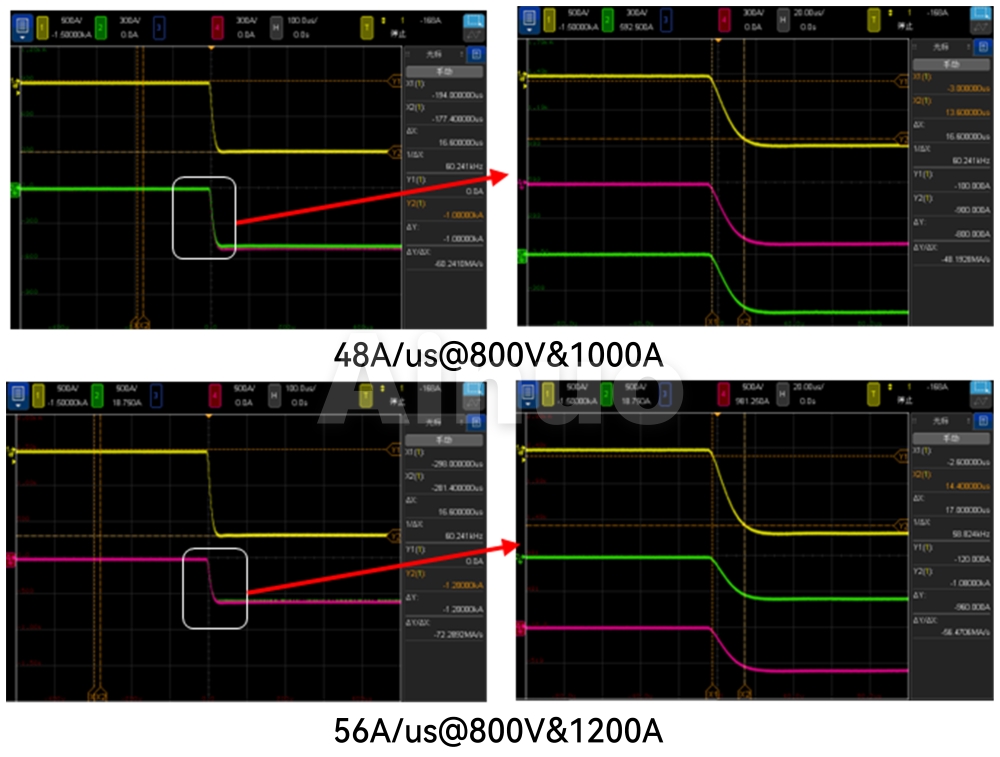The image size is (1000, 757).
Task: Click the 手动 mode button in the top-left scope
Action: 445,71
